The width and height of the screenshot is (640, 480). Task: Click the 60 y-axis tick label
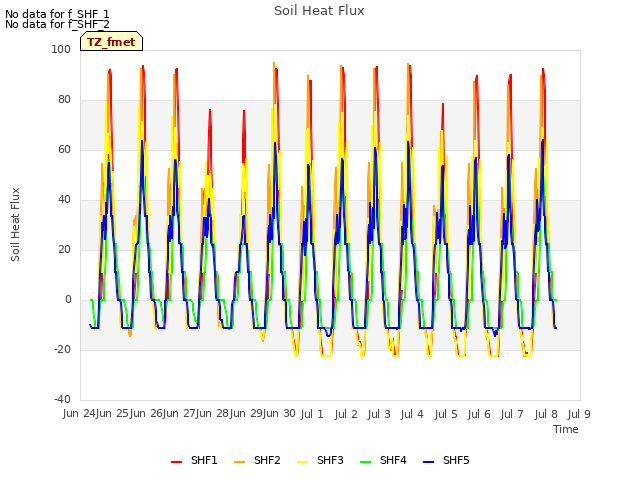pos(64,149)
